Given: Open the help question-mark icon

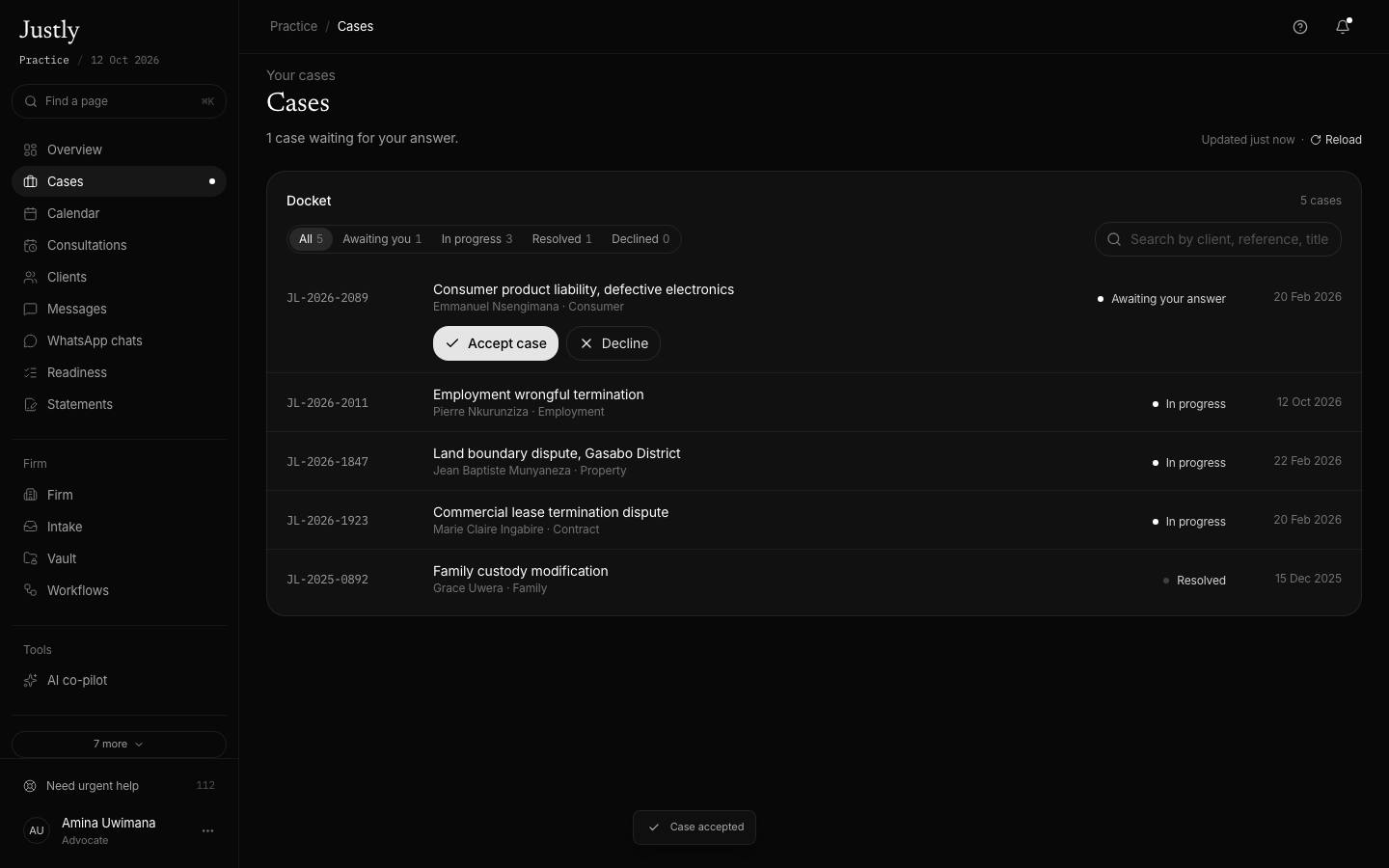Looking at the screenshot, I should 1300,27.
